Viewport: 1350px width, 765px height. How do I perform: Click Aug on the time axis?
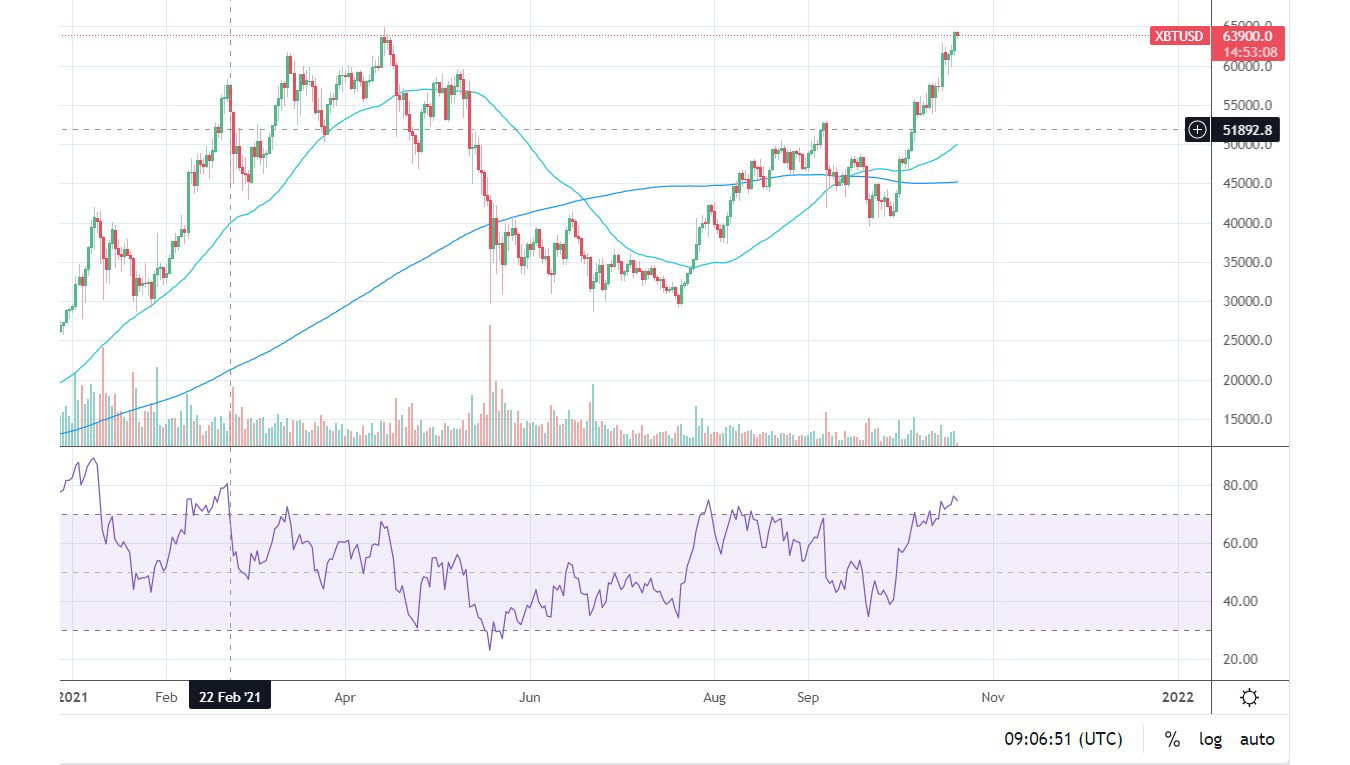[714, 697]
